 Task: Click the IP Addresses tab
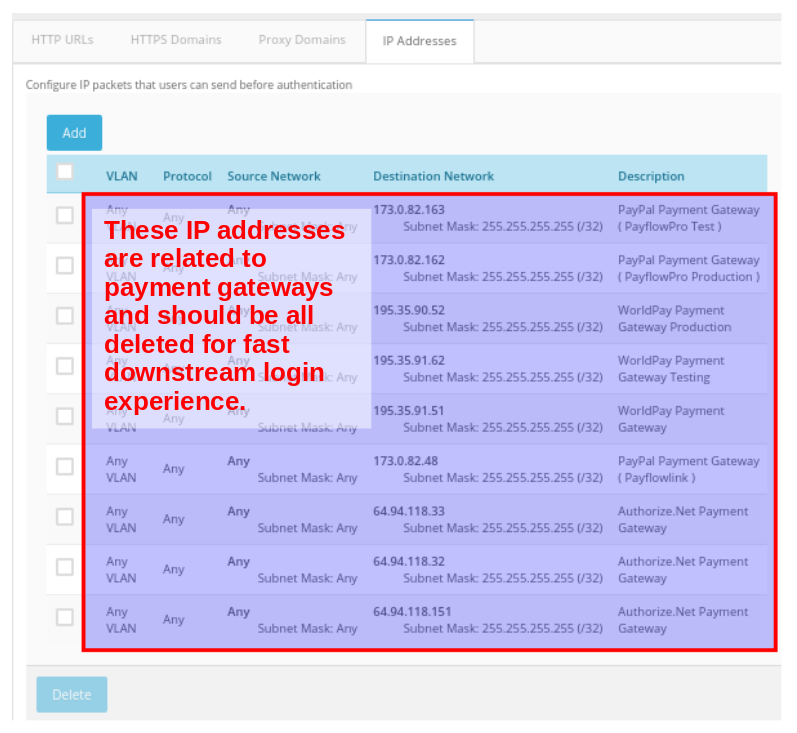point(420,41)
